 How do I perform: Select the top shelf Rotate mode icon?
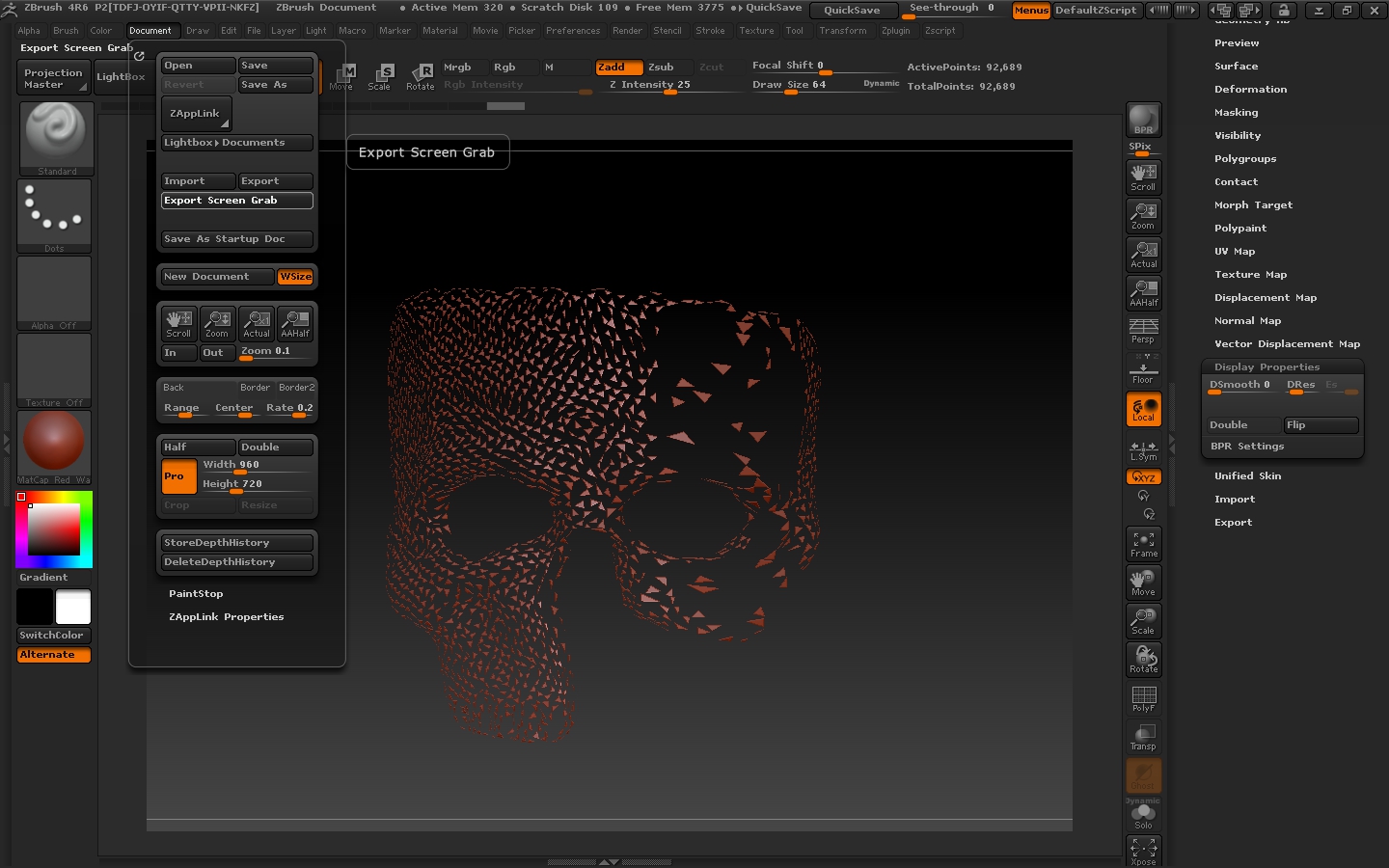coord(421,77)
